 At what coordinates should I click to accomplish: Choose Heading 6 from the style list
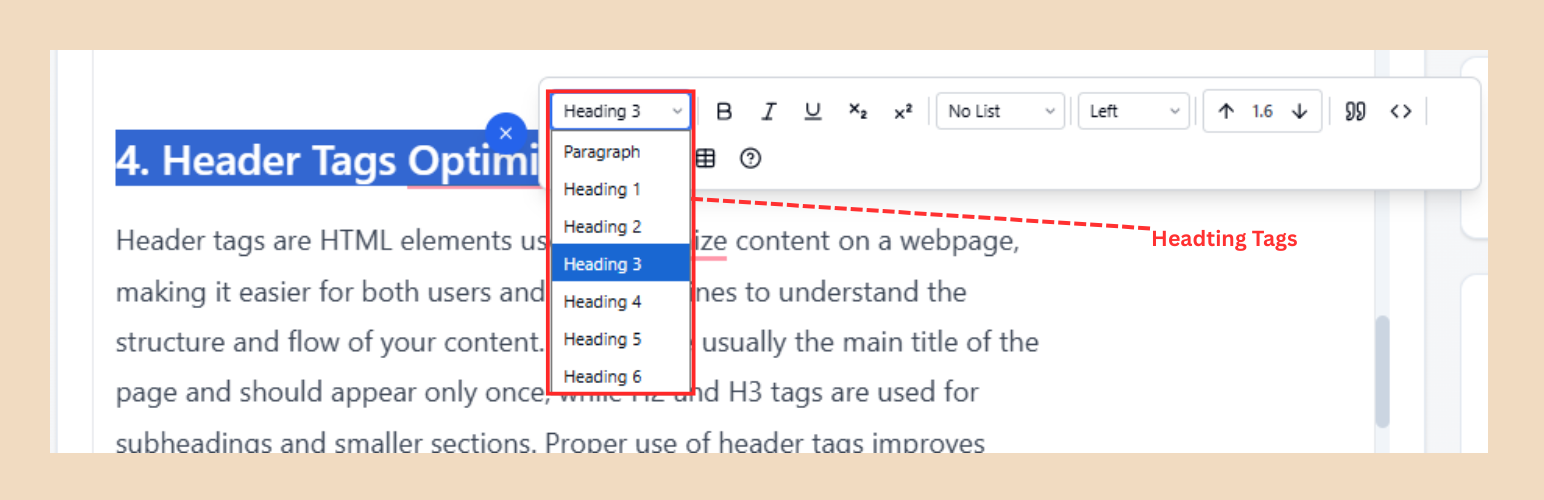click(620, 377)
